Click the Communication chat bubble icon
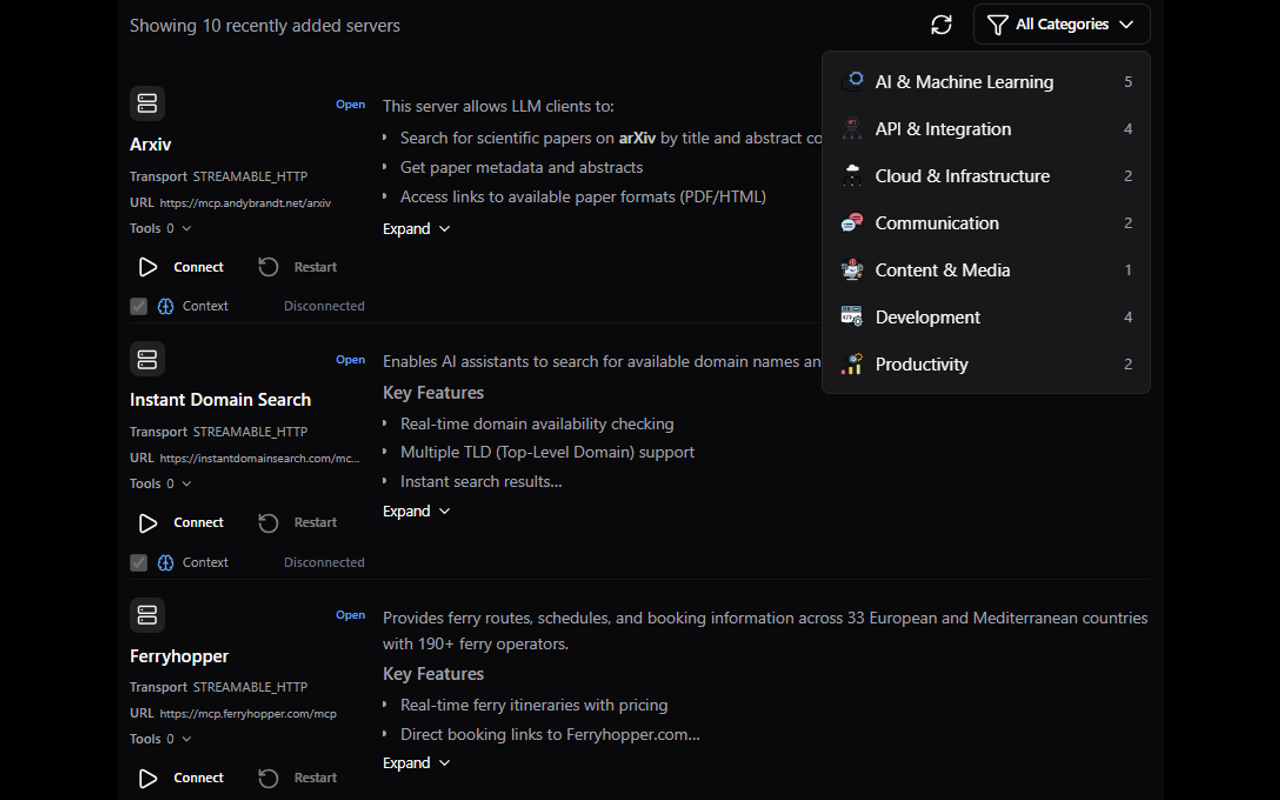Image resolution: width=1280 pixels, height=800 pixels. tap(852, 222)
